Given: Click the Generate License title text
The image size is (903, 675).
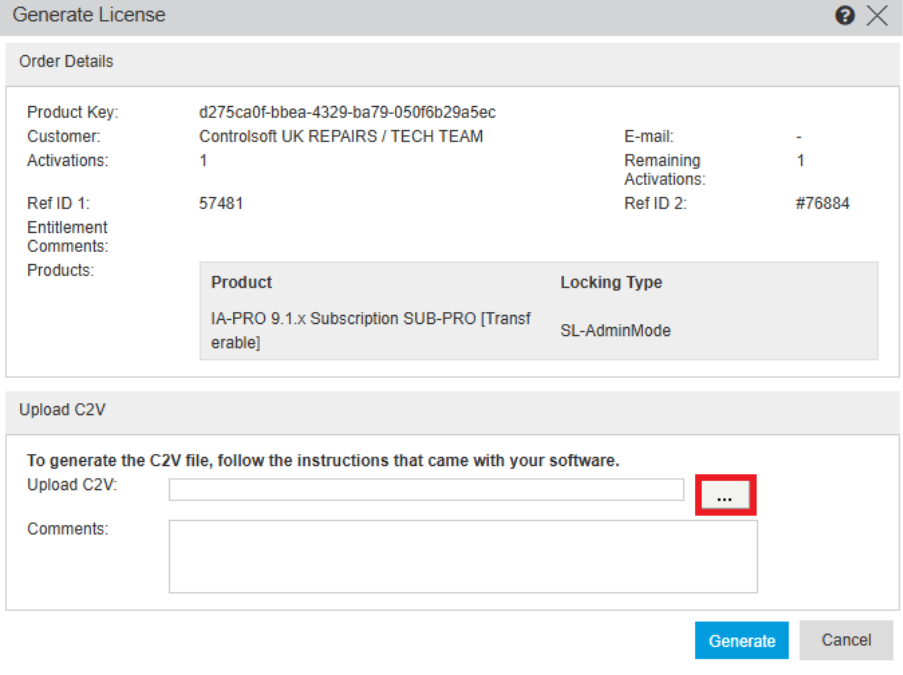Looking at the screenshot, I should coord(89,15).
